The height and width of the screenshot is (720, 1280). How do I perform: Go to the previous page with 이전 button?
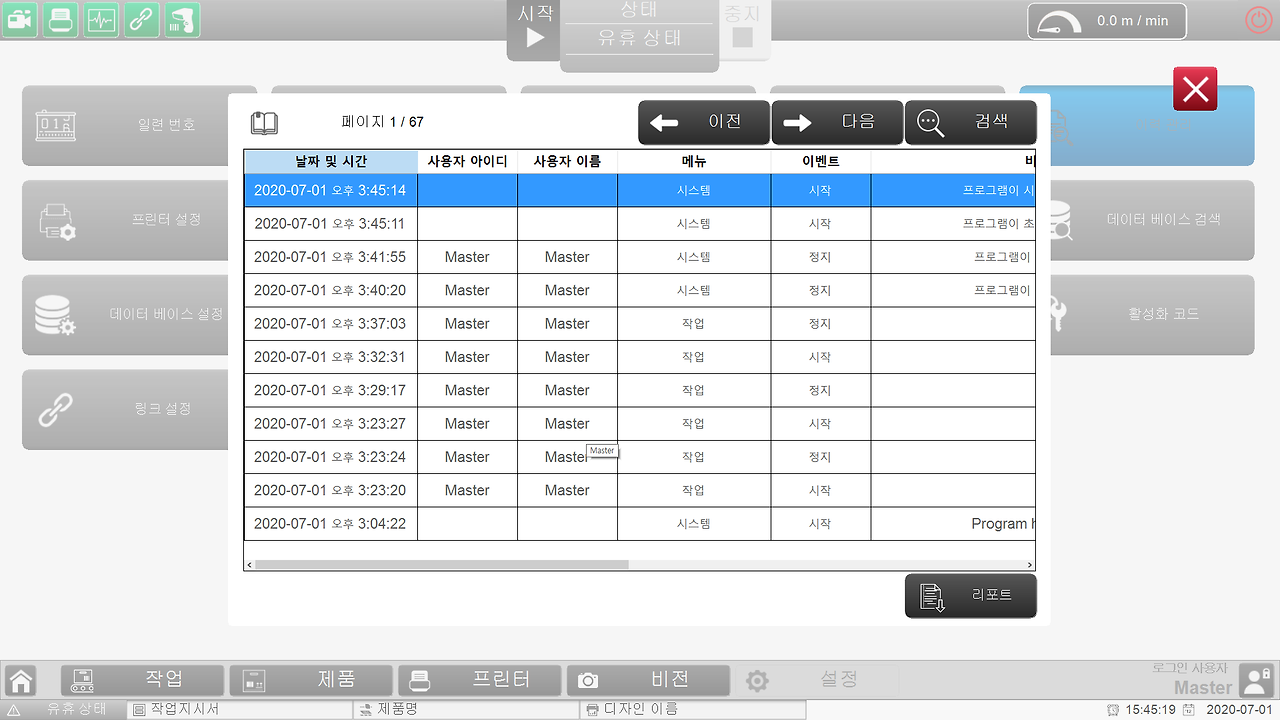(703, 122)
